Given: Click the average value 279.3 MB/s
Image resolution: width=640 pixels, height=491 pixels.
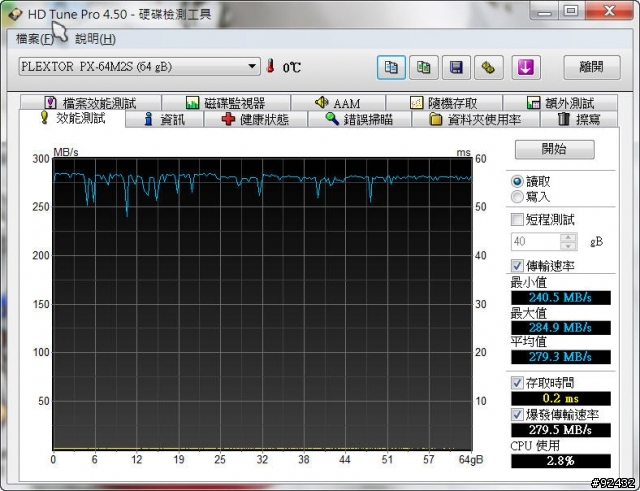Looking at the screenshot, I should coord(561,357).
